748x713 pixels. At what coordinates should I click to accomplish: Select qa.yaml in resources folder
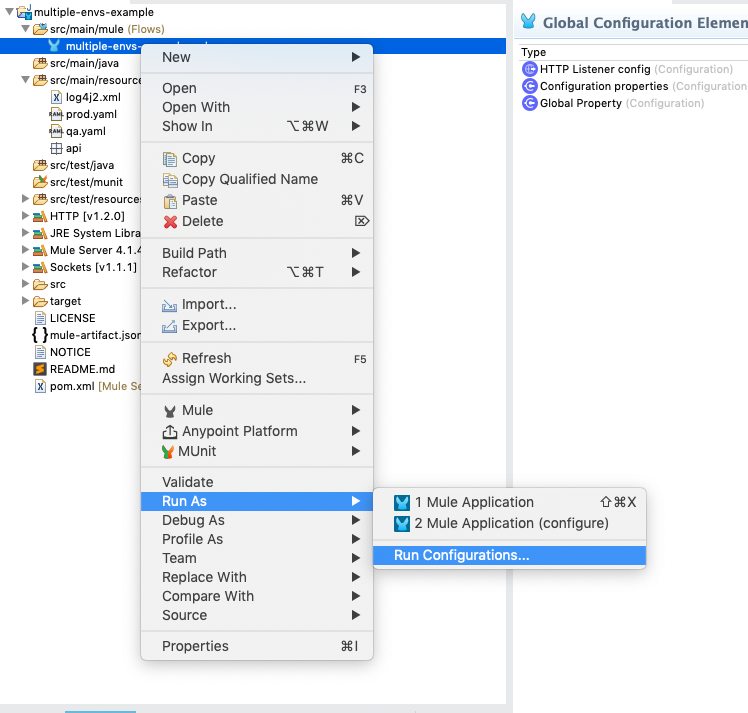point(85,131)
